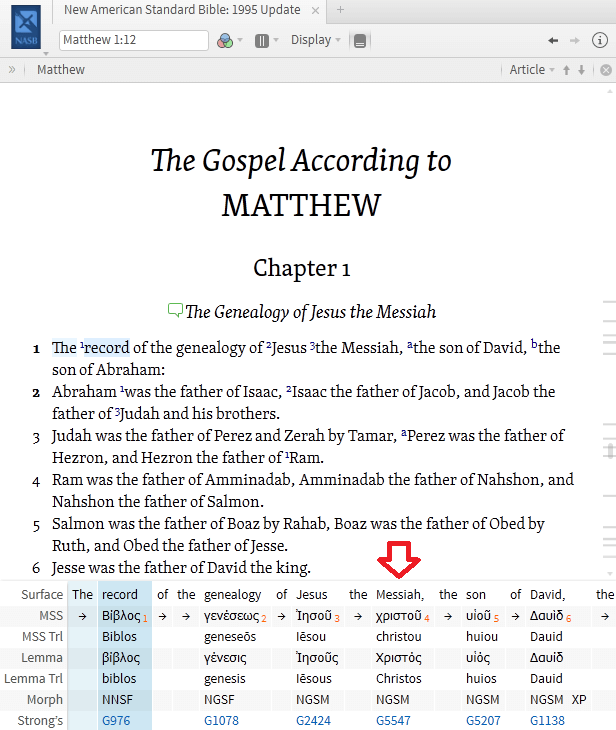The width and height of the screenshot is (616, 730).
Task: Click the back navigation arrow
Action: point(553,41)
